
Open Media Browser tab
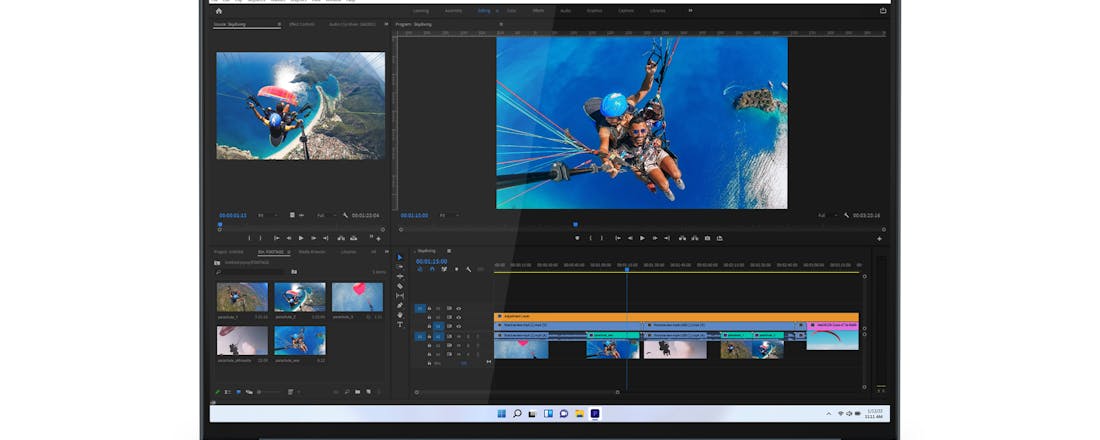(x=312, y=251)
